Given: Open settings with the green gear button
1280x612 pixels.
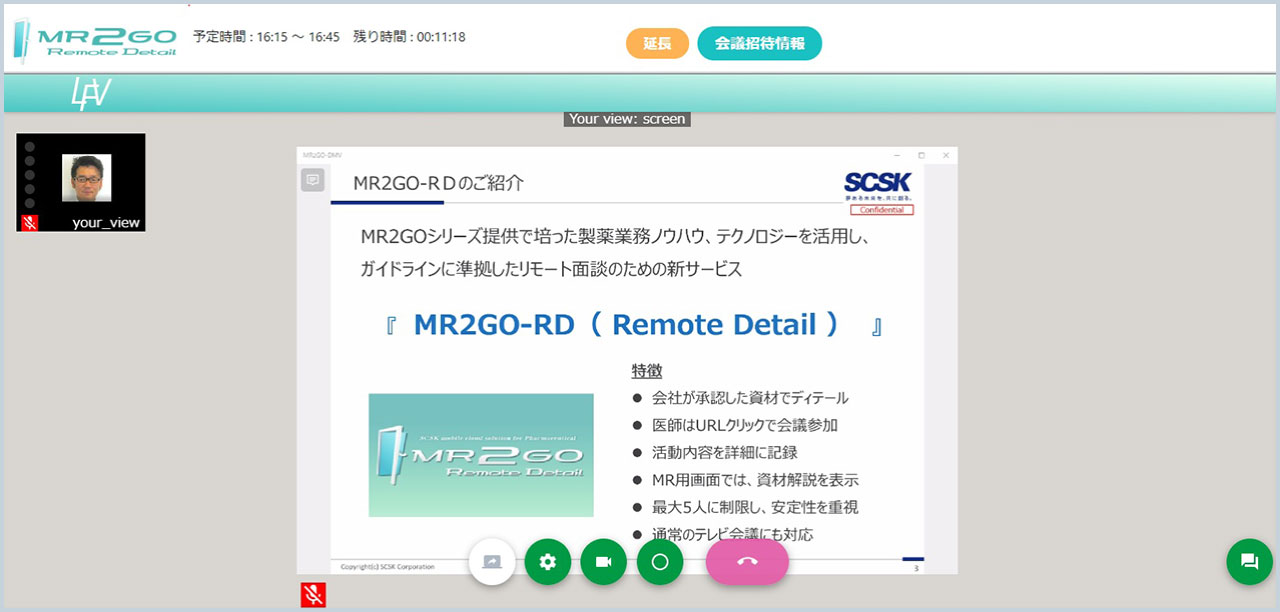Looking at the screenshot, I should (547, 562).
